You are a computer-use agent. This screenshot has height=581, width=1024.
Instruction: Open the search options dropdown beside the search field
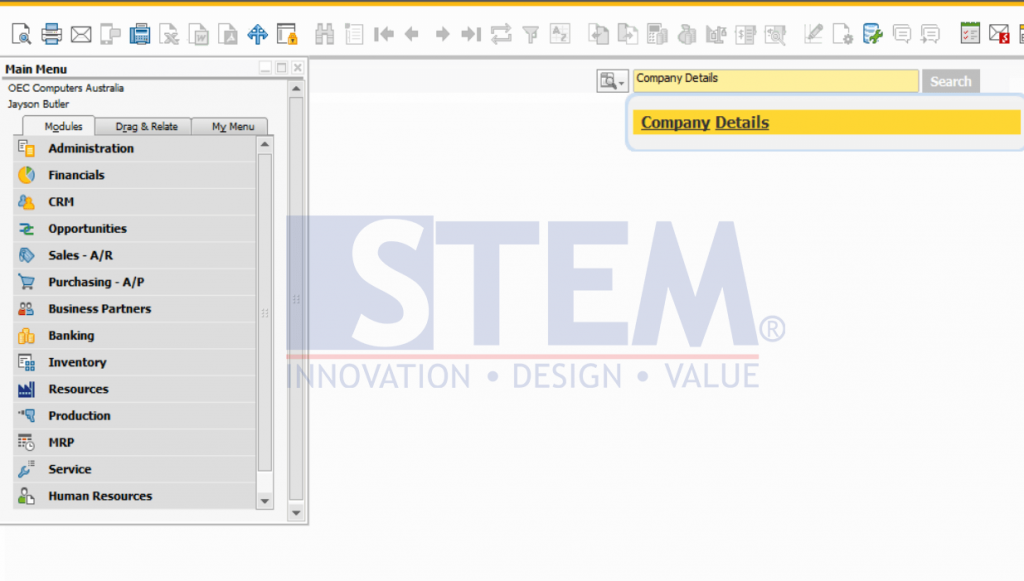tap(612, 81)
